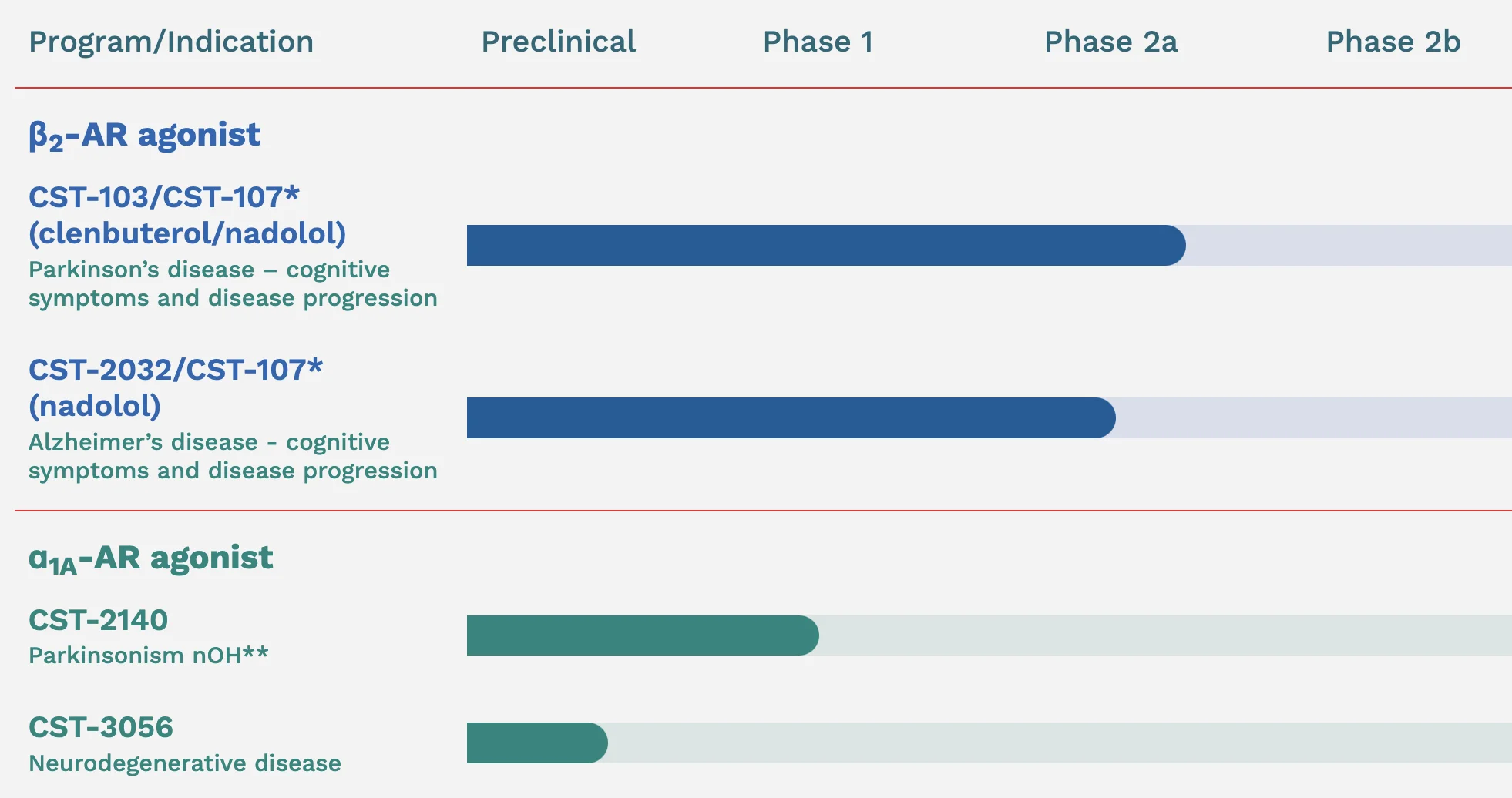Open the CST-103/CST-107 program title
The image size is (1512, 798).
point(164,197)
